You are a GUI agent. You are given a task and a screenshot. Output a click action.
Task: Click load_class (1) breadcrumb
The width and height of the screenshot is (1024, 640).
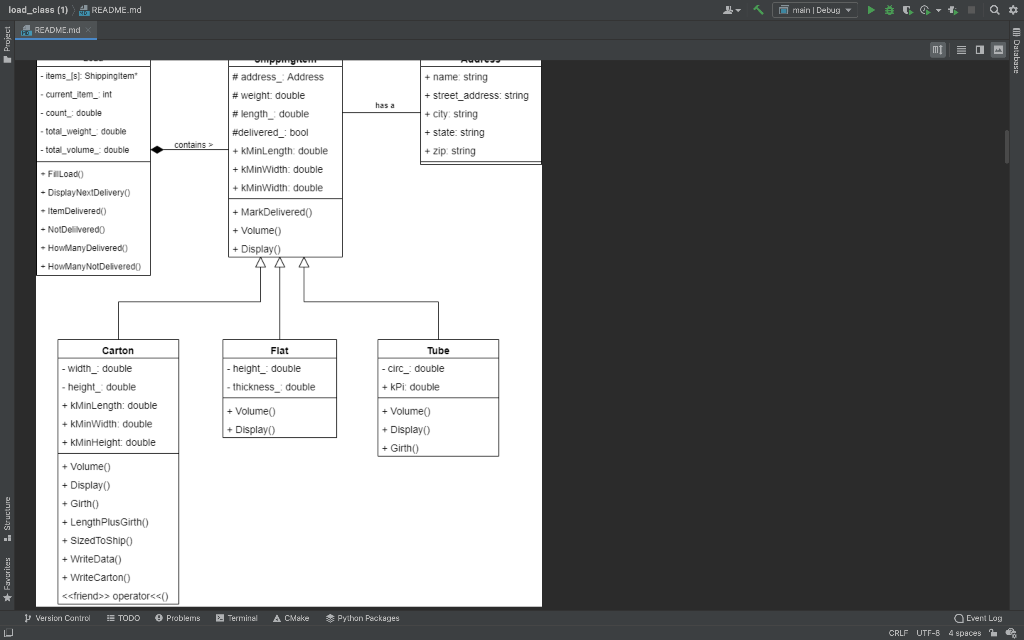point(38,10)
